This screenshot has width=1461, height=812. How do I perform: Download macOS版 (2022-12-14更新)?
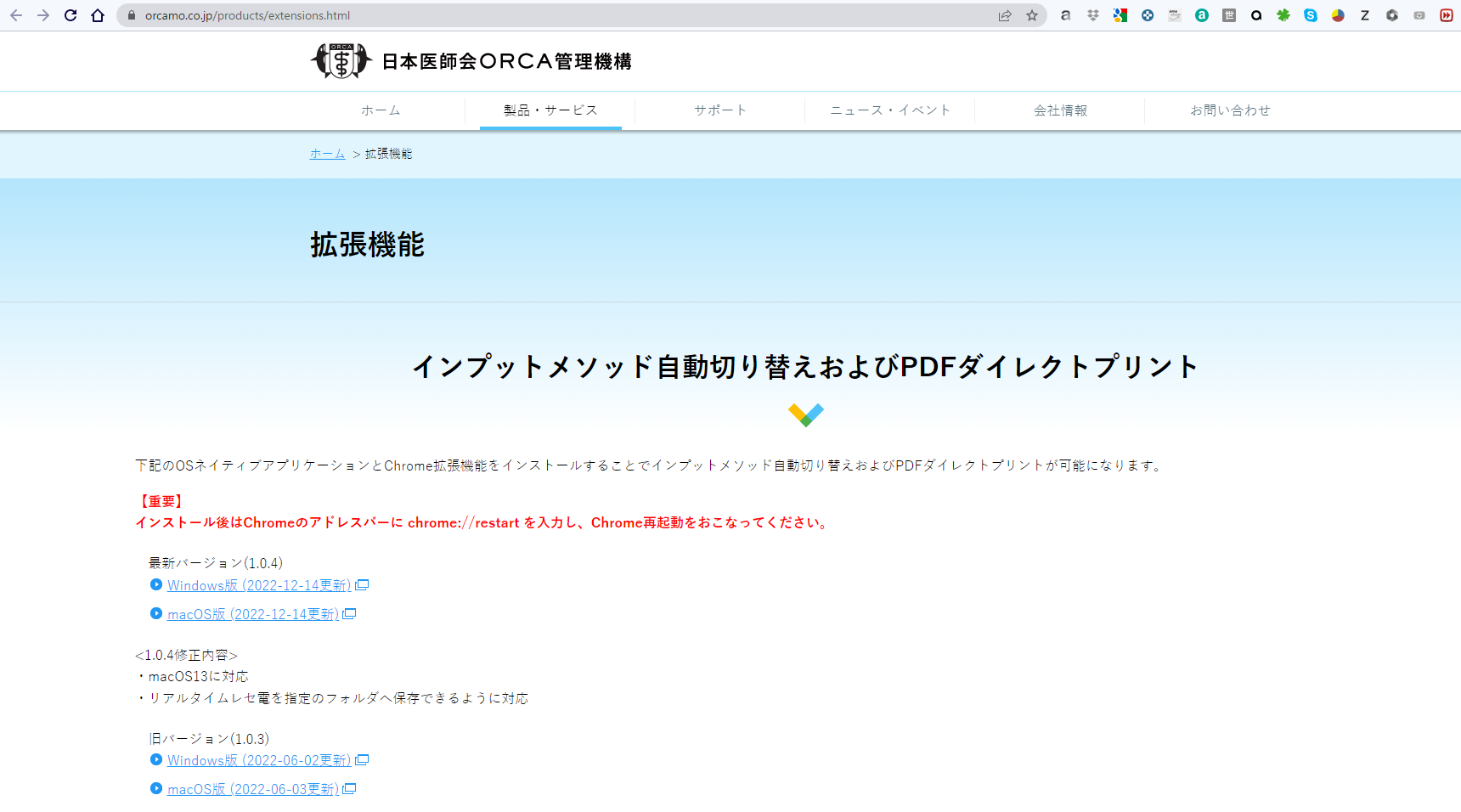(x=253, y=614)
